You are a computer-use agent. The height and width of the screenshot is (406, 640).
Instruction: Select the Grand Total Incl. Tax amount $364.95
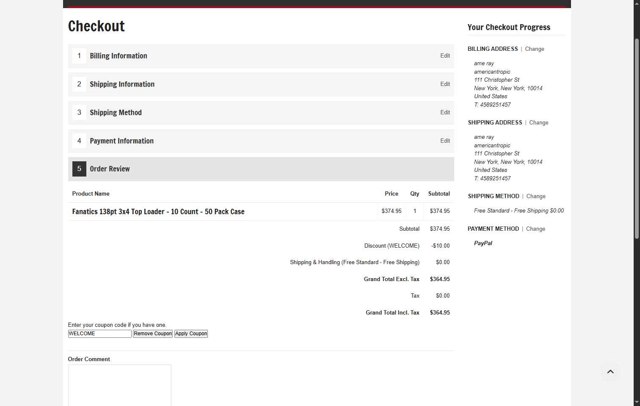point(440,313)
